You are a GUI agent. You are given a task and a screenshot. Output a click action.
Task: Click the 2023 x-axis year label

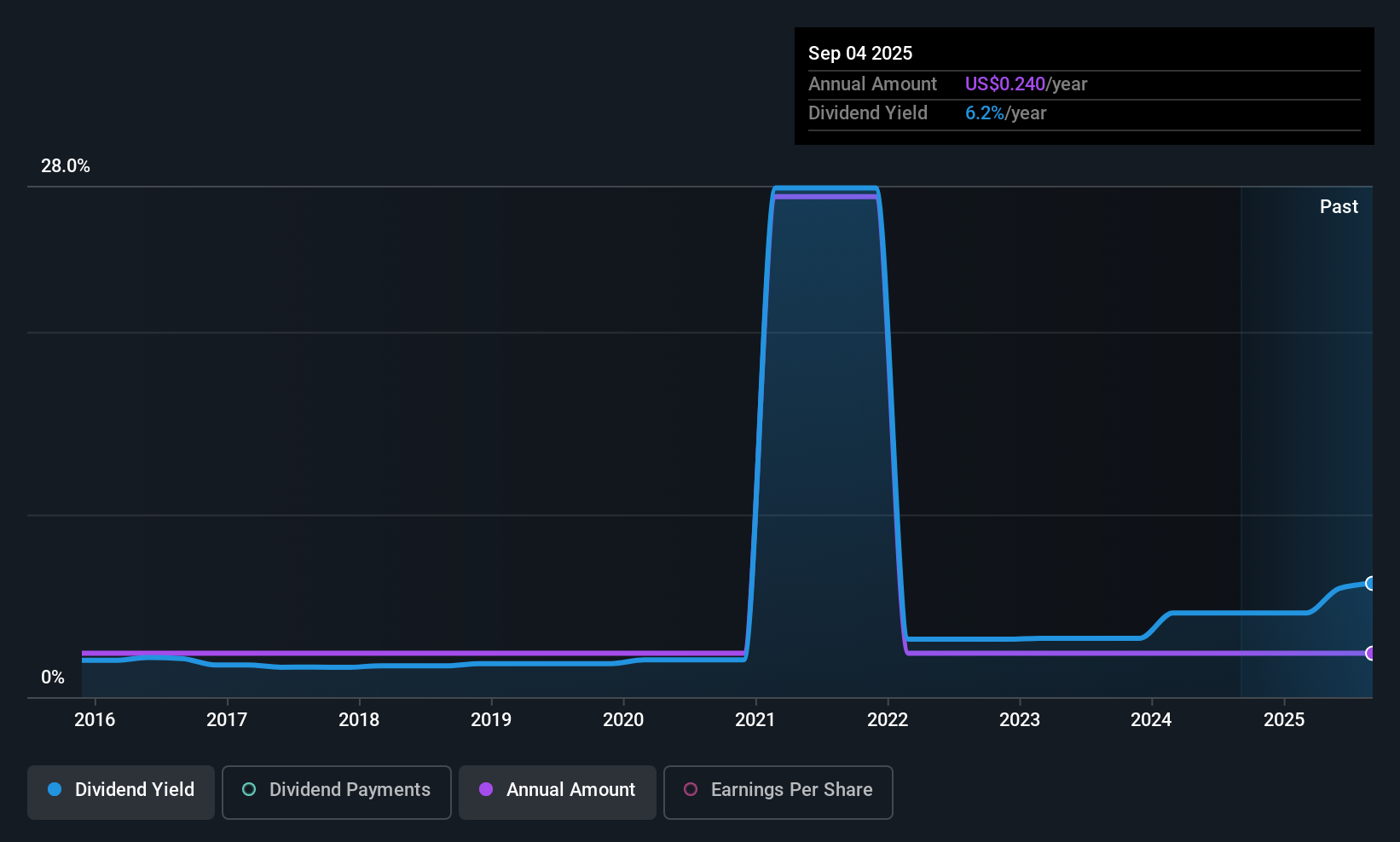click(1020, 719)
